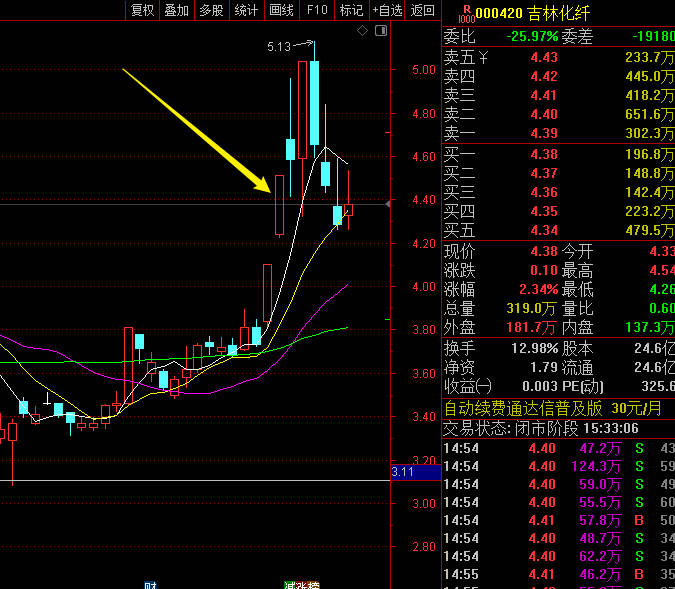Click the blue 3.11 price marker
The width and height of the screenshot is (675, 589).
pos(403,471)
